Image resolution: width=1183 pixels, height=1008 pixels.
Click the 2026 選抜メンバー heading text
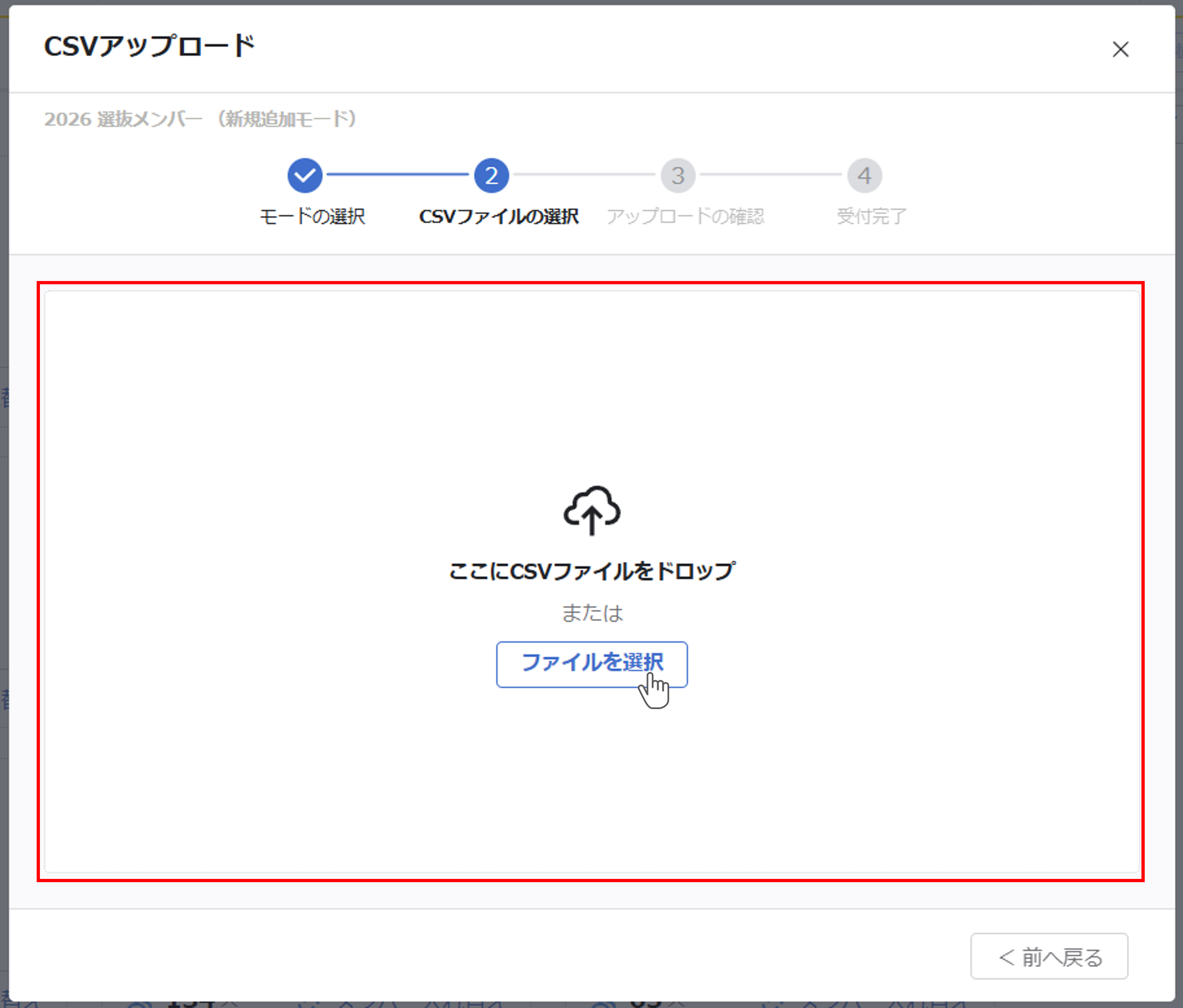(200, 119)
